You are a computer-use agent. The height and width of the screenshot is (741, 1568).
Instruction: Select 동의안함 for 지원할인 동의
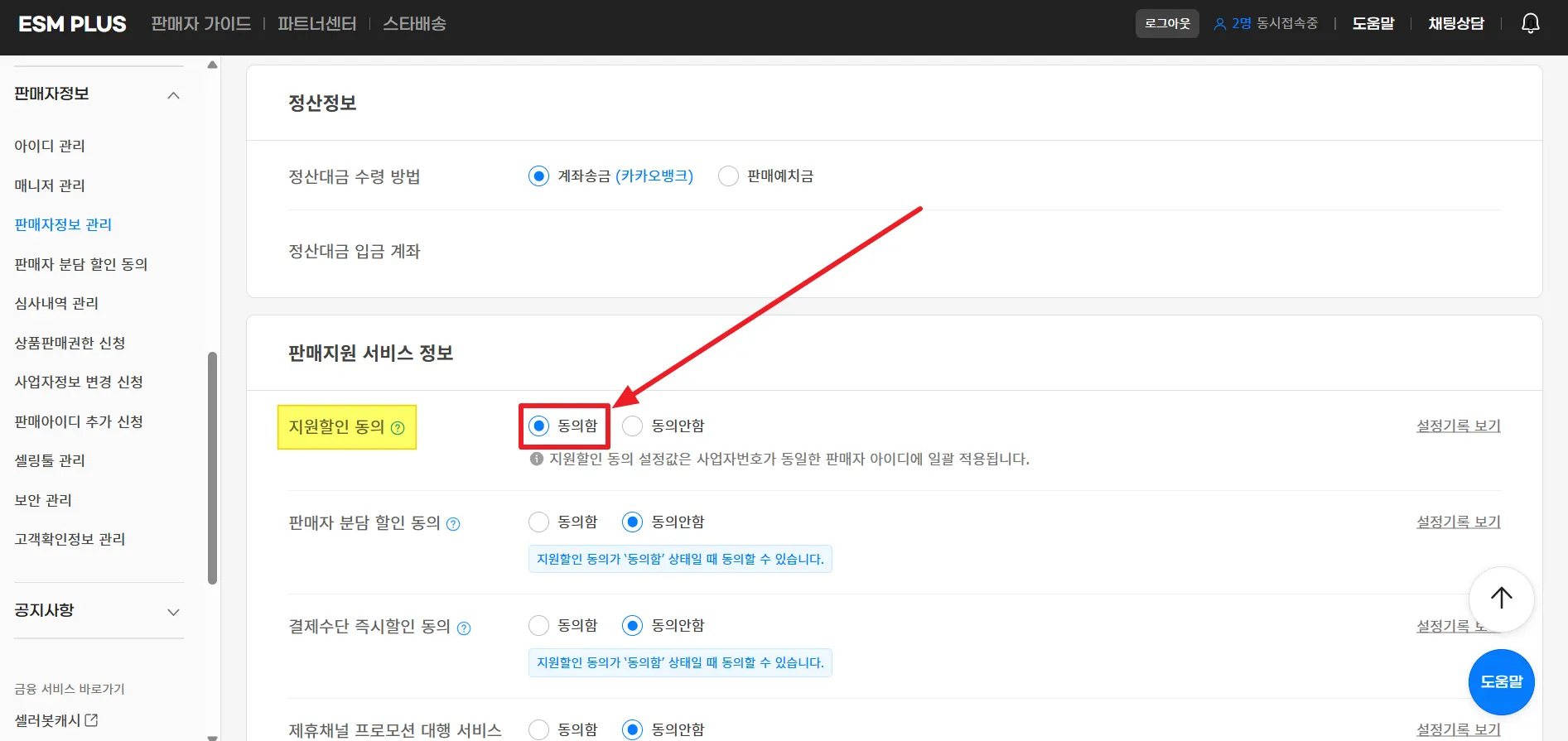click(632, 426)
